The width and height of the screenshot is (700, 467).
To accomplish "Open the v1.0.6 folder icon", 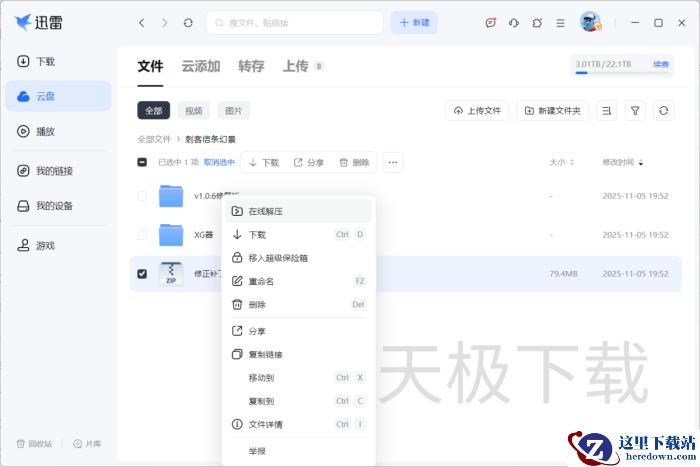I will (171, 196).
